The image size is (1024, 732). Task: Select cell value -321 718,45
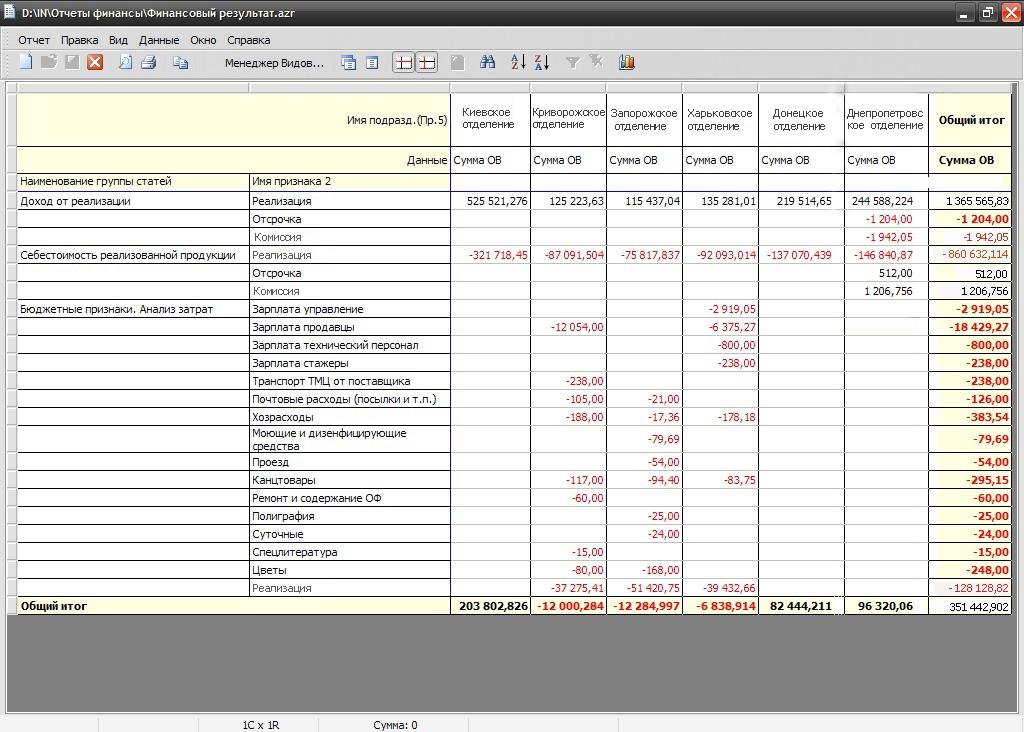point(490,255)
